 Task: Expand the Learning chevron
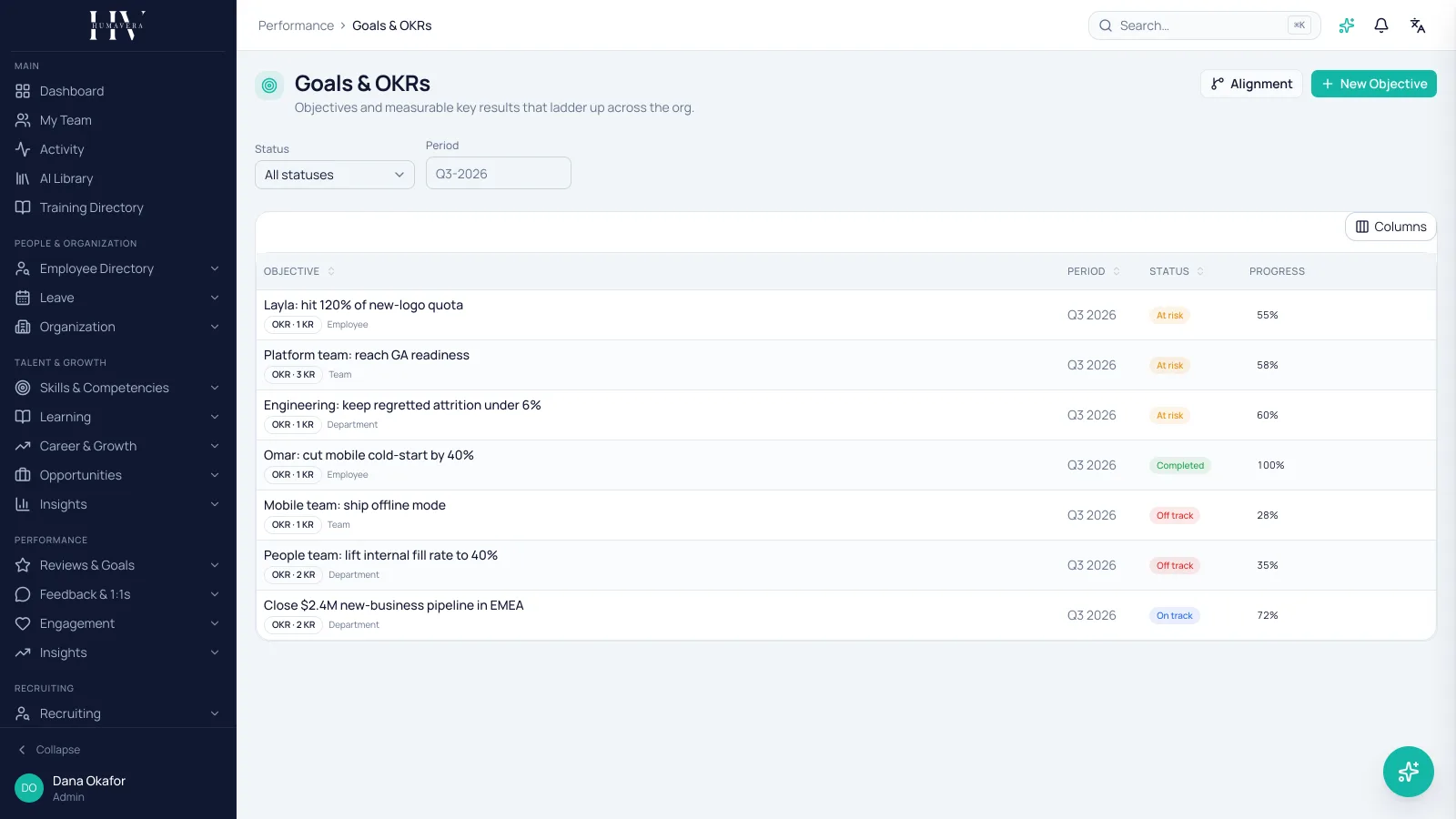tap(215, 417)
